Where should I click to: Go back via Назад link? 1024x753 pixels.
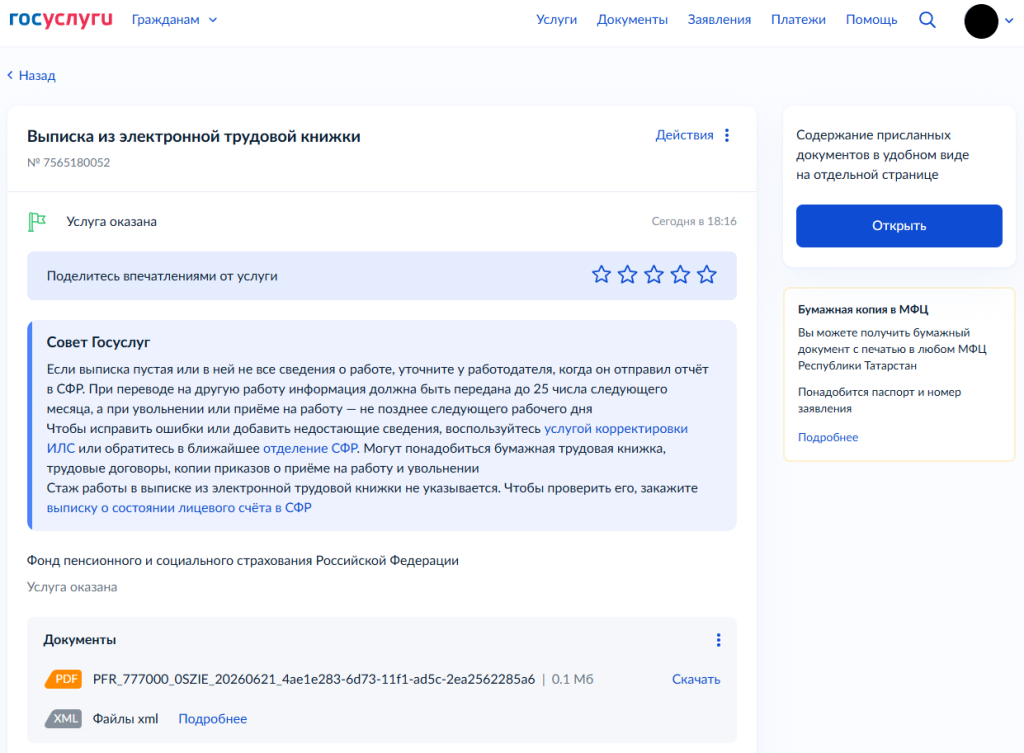(x=31, y=75)
